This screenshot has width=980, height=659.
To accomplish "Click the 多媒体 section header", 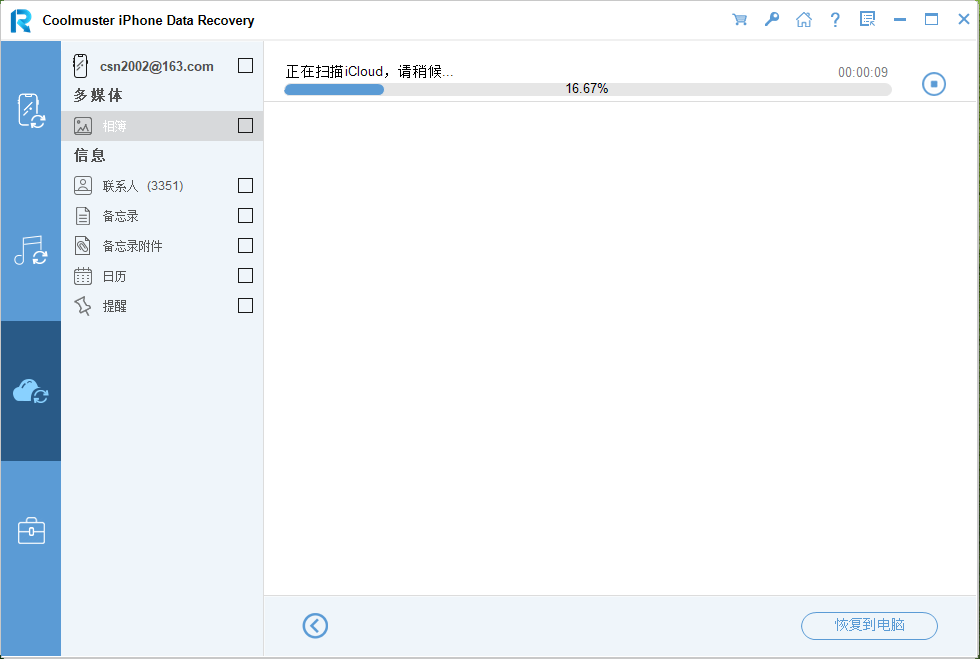I will tap(98, 95).
